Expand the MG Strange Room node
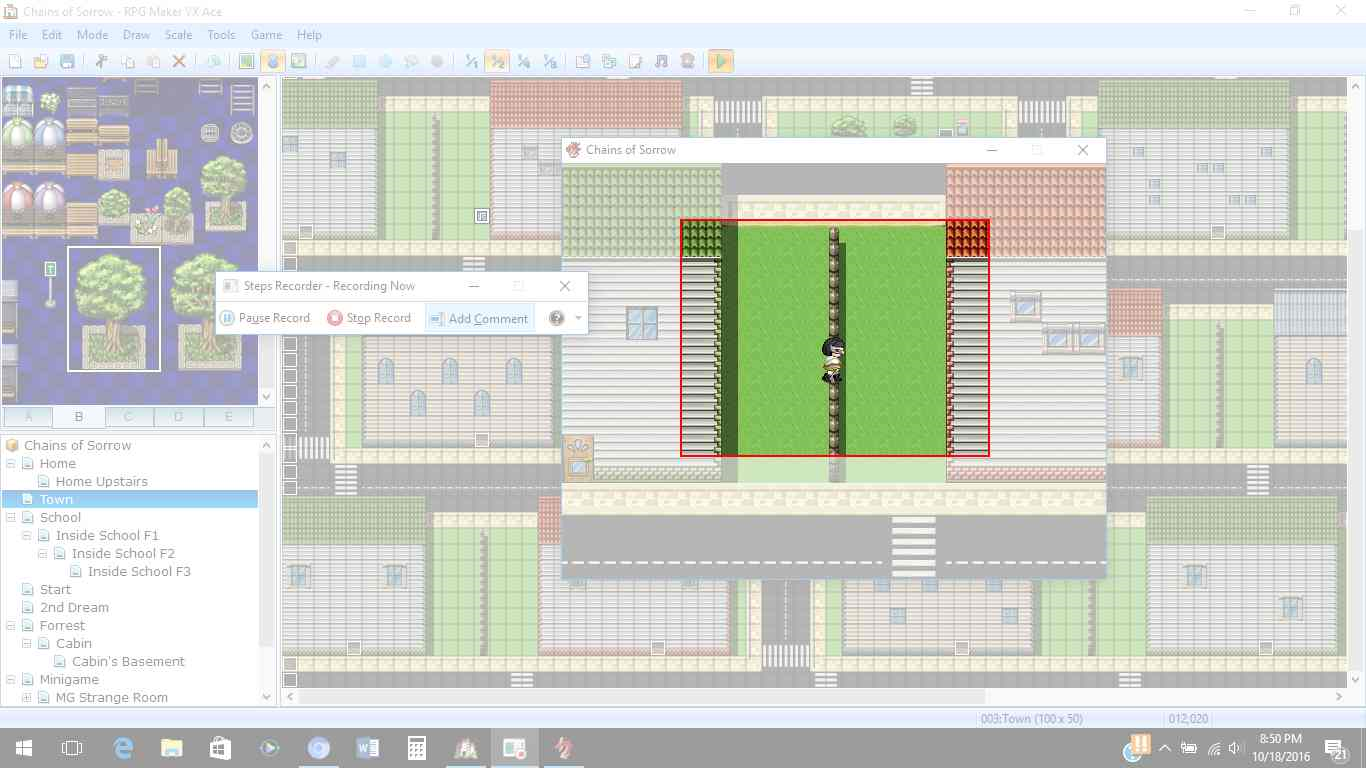 click(27, 698)
